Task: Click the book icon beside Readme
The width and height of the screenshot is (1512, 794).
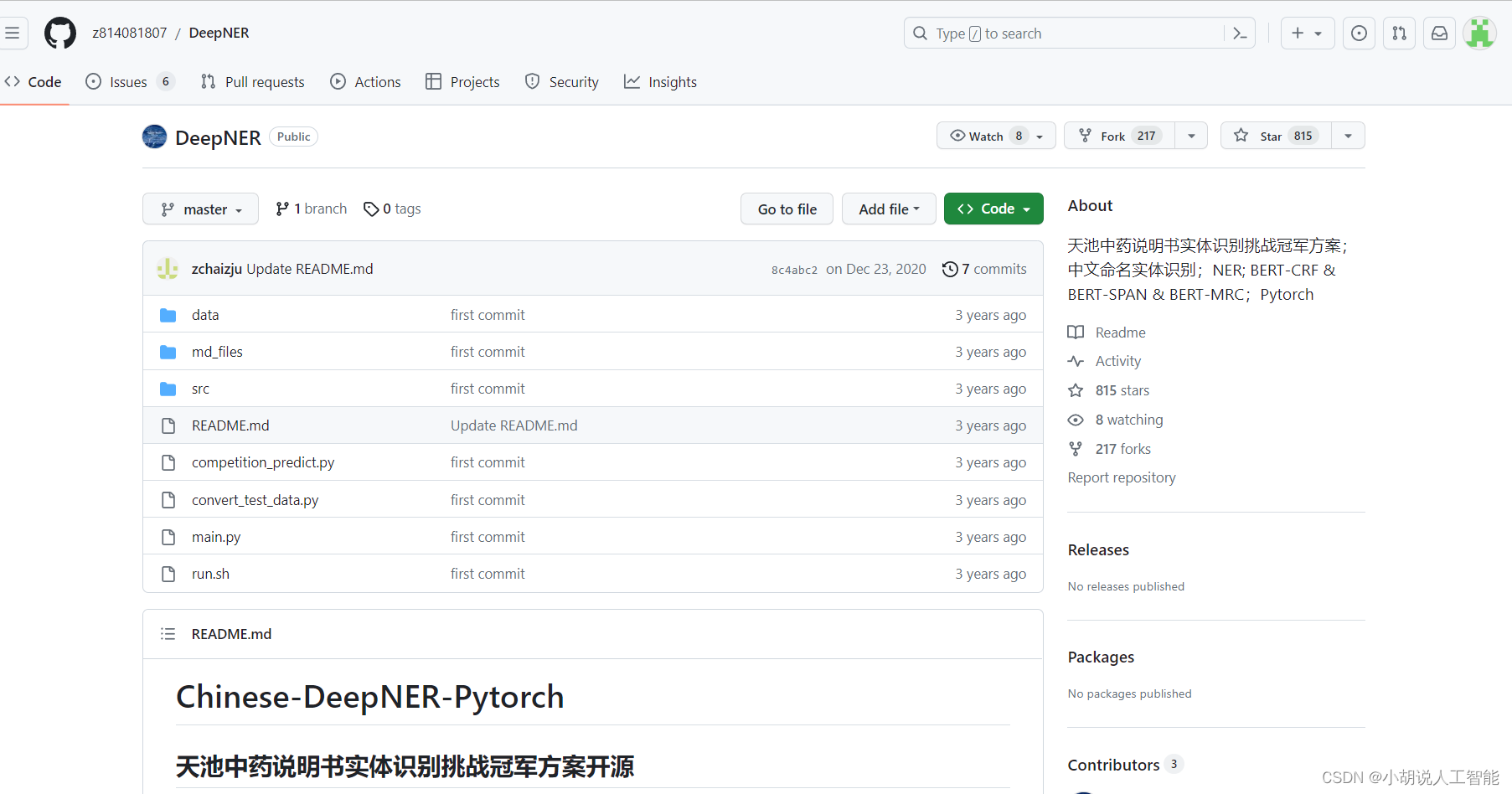Action: pos(1076,333)
